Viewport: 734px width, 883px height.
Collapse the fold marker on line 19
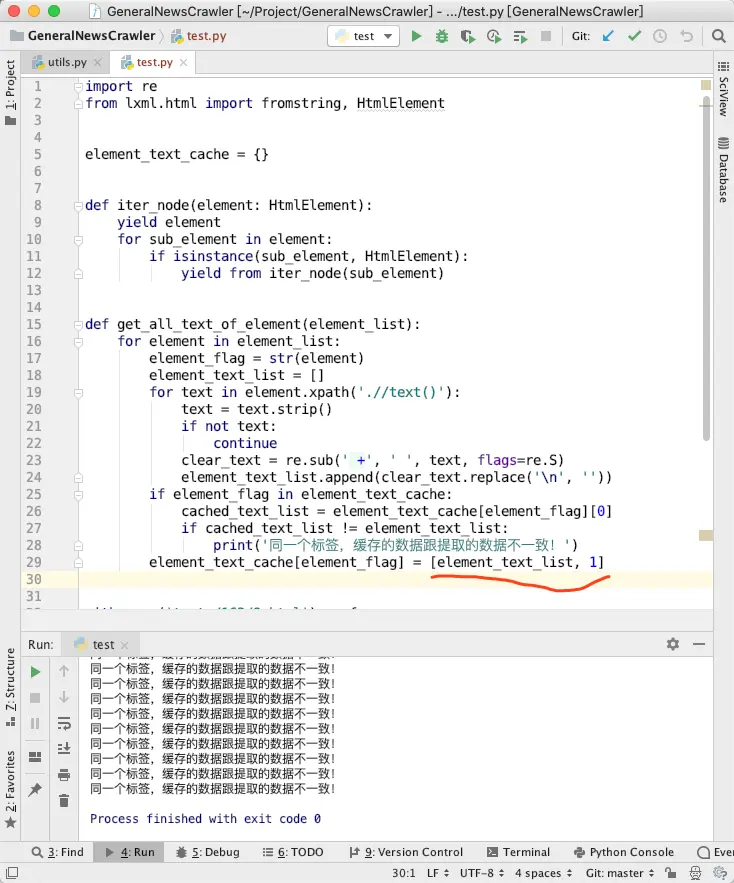pos(78,393)
